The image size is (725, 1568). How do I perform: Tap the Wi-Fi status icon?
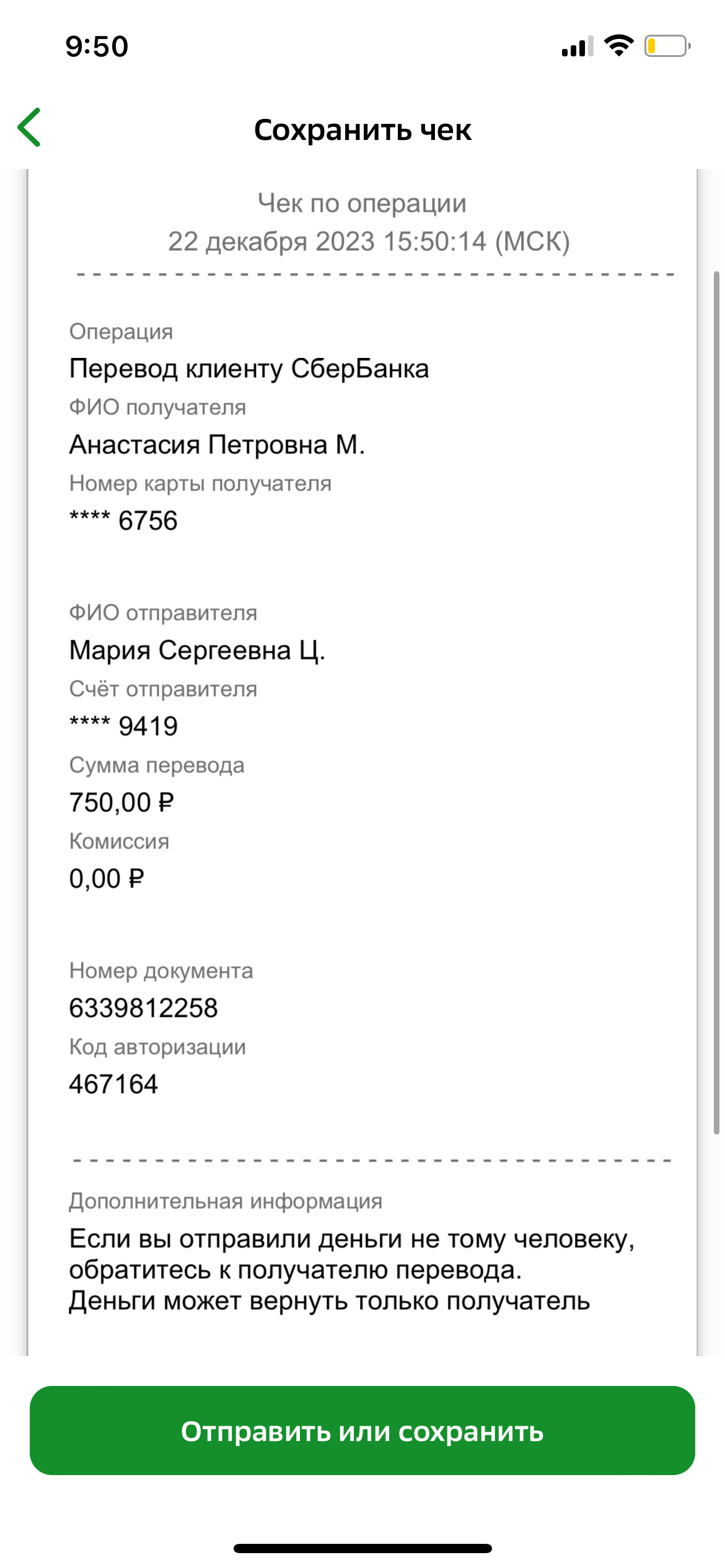pyautogui.click(x=618, y=46)
